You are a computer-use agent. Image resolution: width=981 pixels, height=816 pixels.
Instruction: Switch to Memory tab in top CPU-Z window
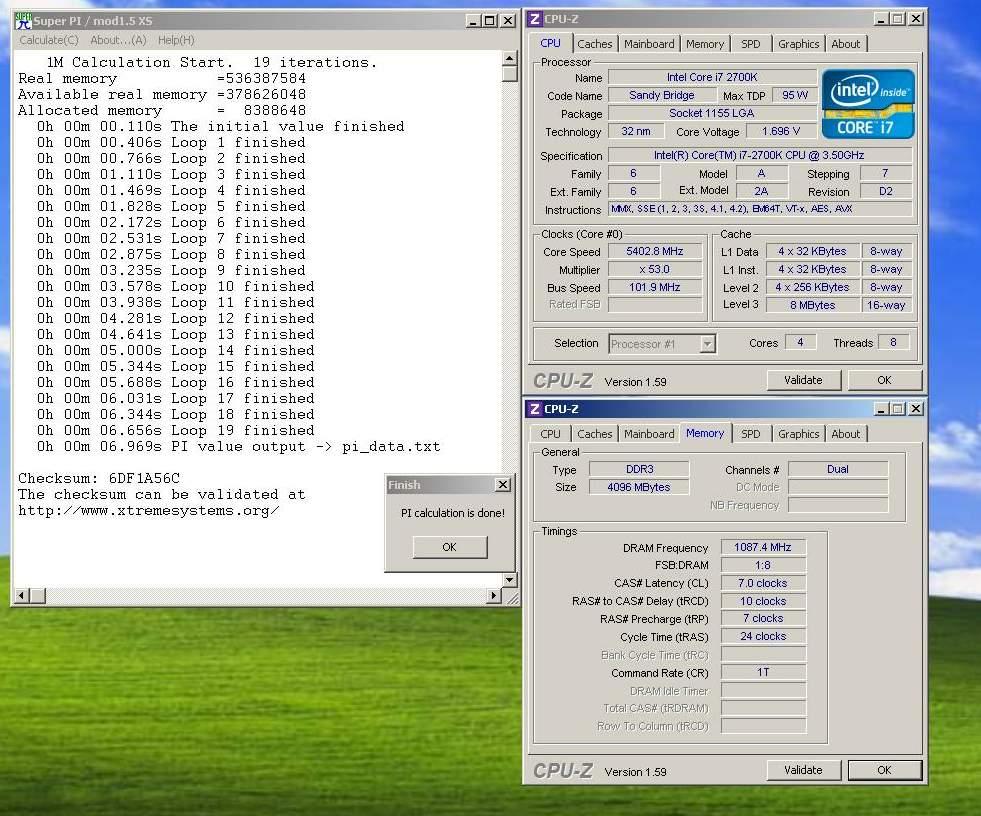click(x=704, y=44)
